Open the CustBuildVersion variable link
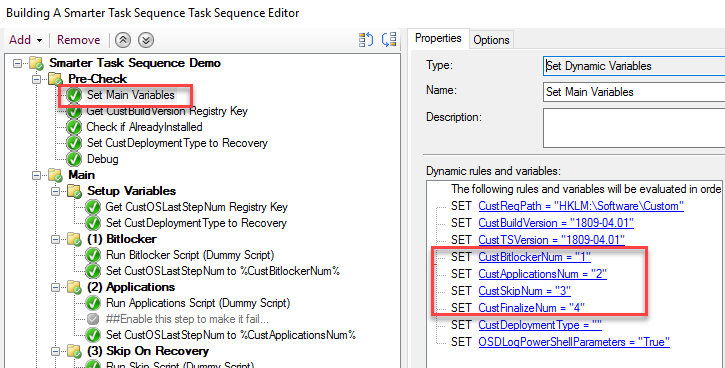This screenshot has height=368, width=725. click(556, 223)
